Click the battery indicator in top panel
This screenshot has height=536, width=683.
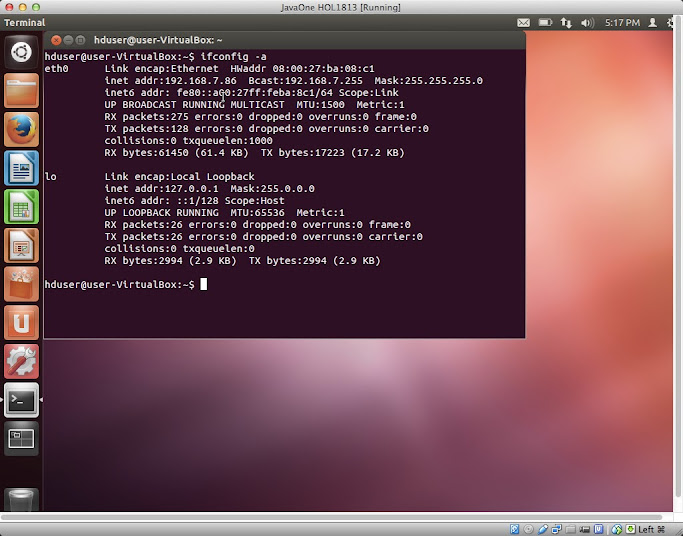(545, 22)
